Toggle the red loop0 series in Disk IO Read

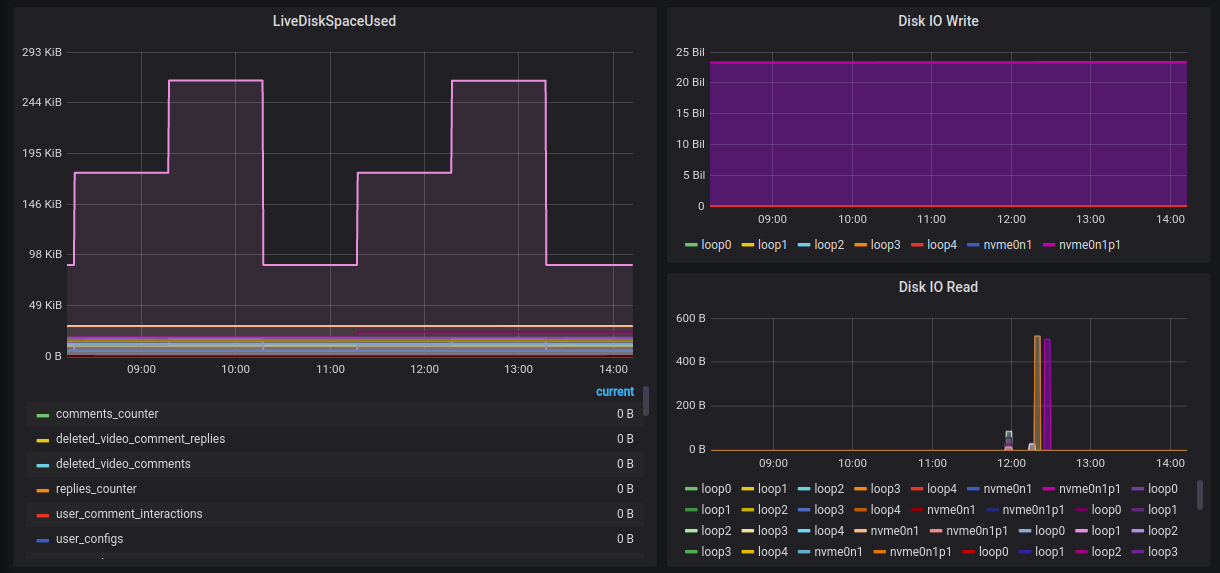[x=993, y=552]
